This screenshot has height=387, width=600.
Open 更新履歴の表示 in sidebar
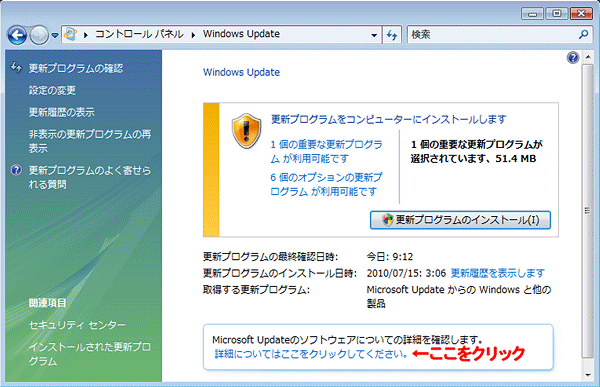[62, 112]
